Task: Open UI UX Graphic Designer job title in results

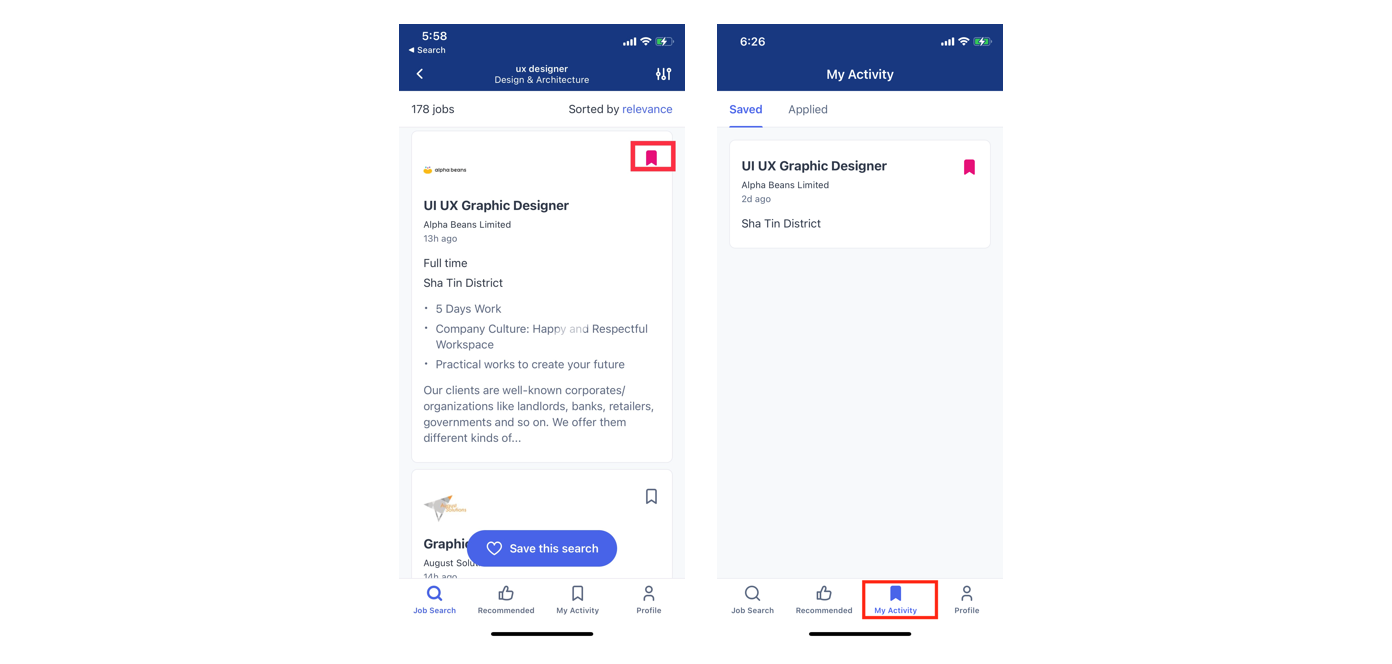Action: pyautogui.click(x=496, y=205)
